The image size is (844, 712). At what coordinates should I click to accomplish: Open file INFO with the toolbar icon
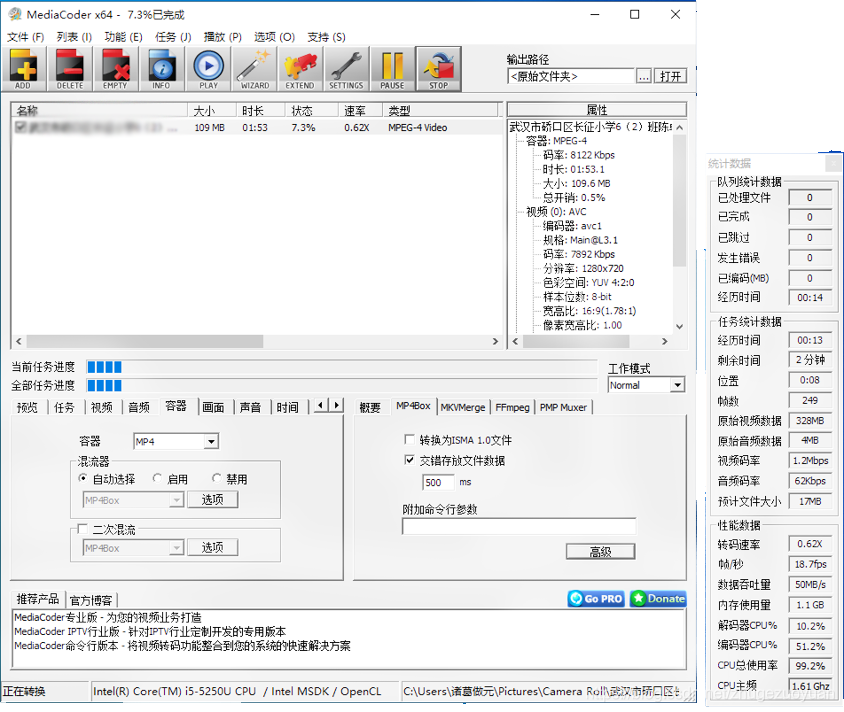161,68
